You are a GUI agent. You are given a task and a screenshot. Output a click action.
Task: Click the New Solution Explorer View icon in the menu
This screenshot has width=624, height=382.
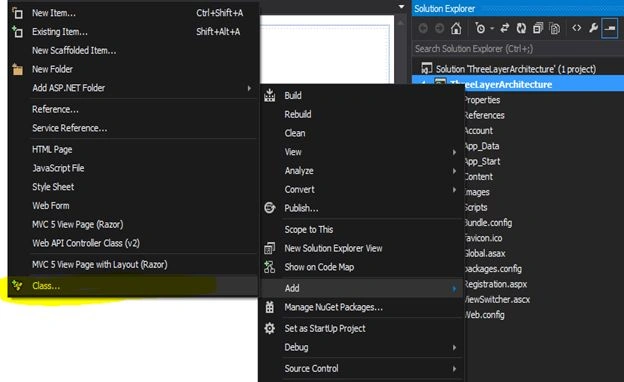coord(269,248)
